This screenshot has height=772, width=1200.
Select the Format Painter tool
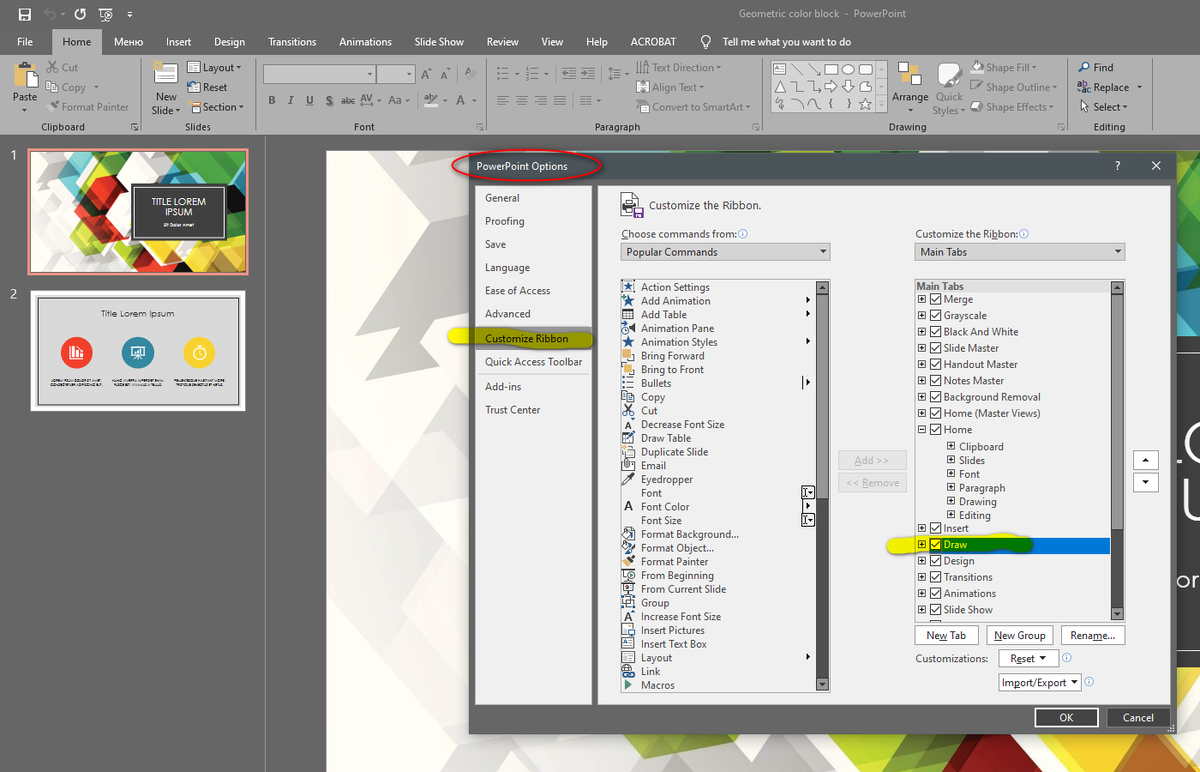[x=88, y=107]
